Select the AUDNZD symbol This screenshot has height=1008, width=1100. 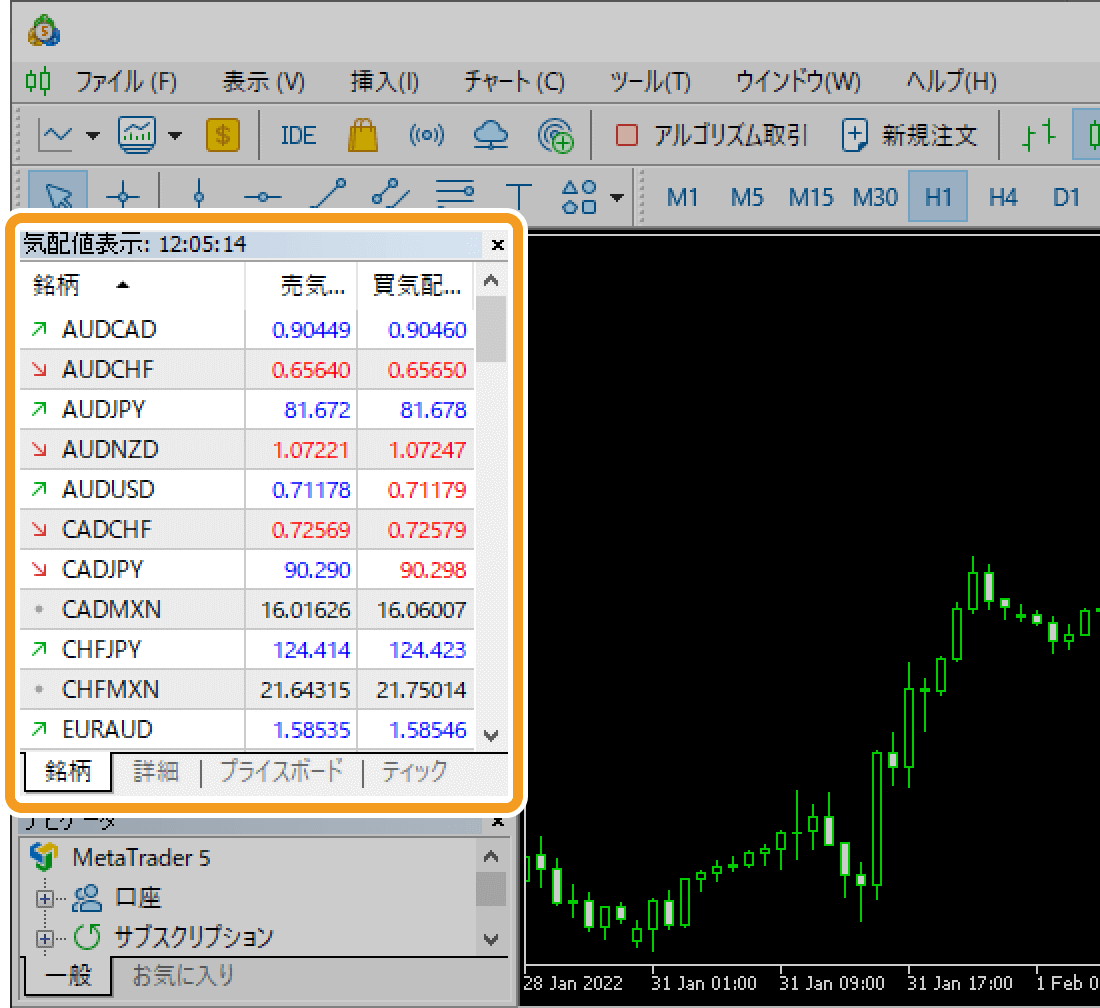pyautogui.click(x=110, y=449)
